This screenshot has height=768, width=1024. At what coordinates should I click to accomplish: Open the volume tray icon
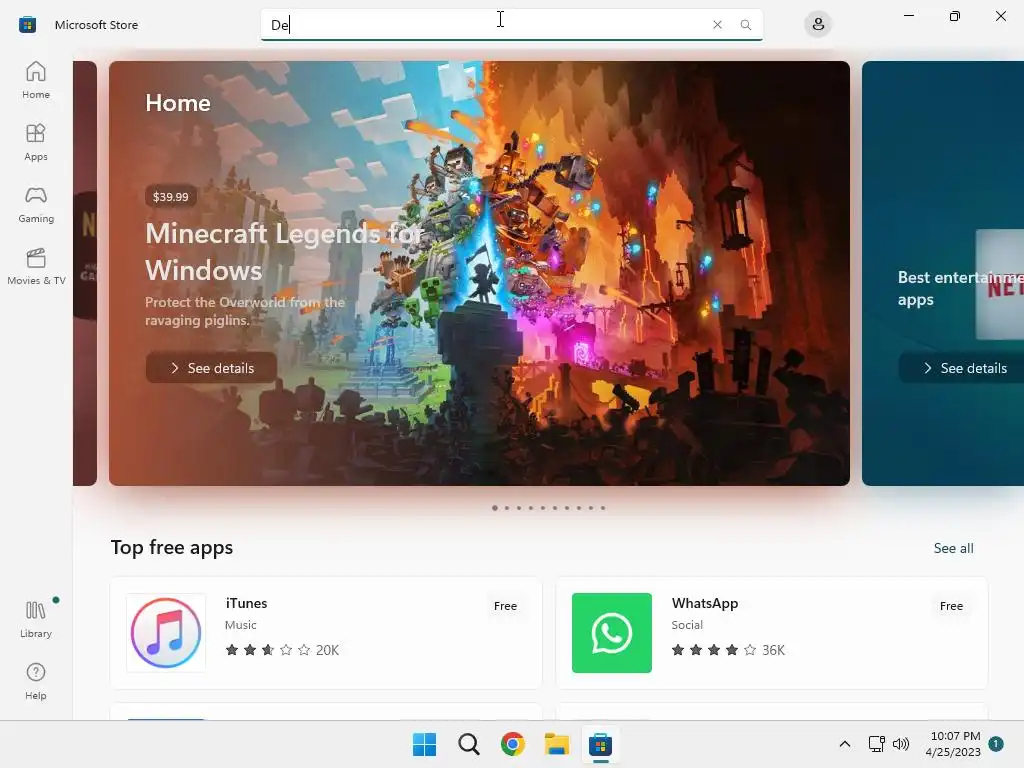[x=901, y=744]
